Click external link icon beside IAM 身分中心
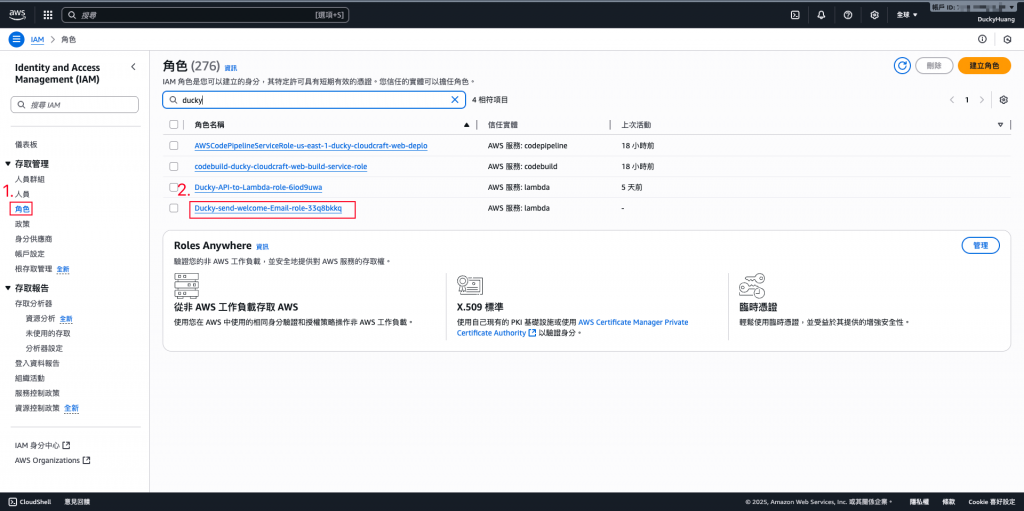The height and width of the screenshot is (511, 1024). click(x=66, y=445)
